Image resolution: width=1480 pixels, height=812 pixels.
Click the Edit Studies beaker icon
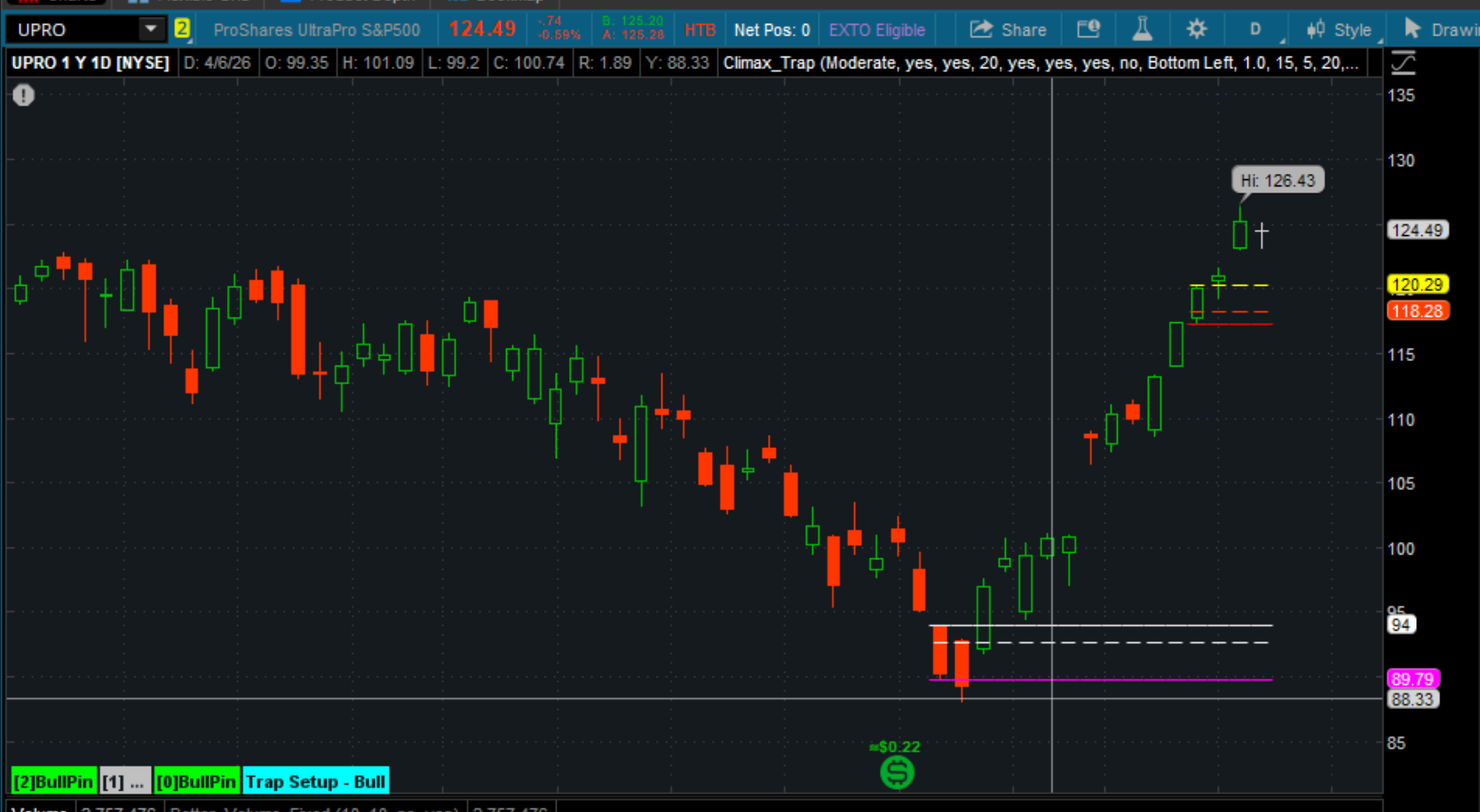(x=1142, y=30)
